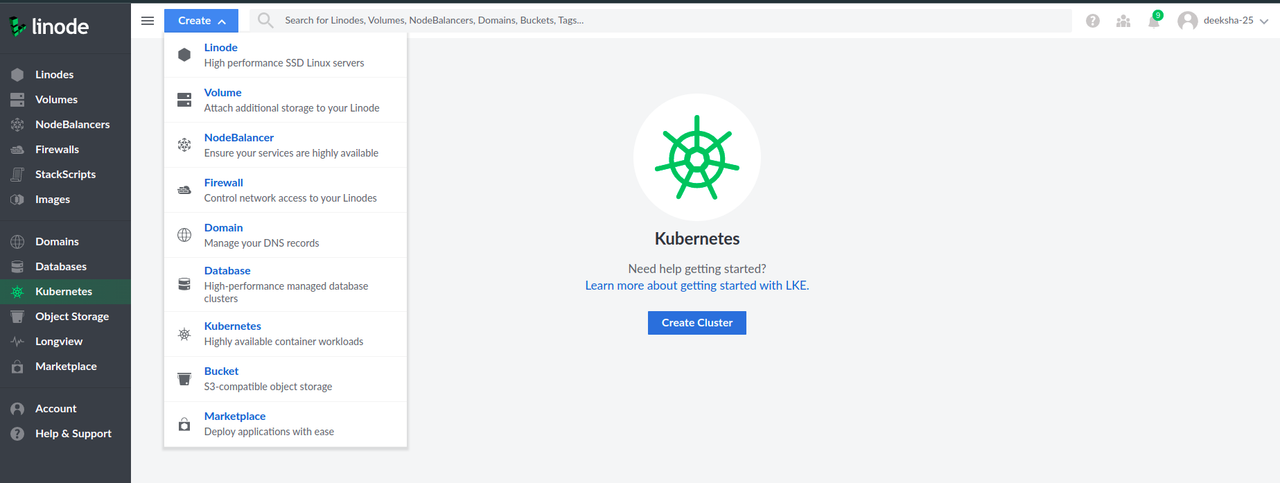Click the High performance SSD Linux servers description
The width and height of the screenshot is (1280, 483).
pyautogui.click(x=284, y=63)
